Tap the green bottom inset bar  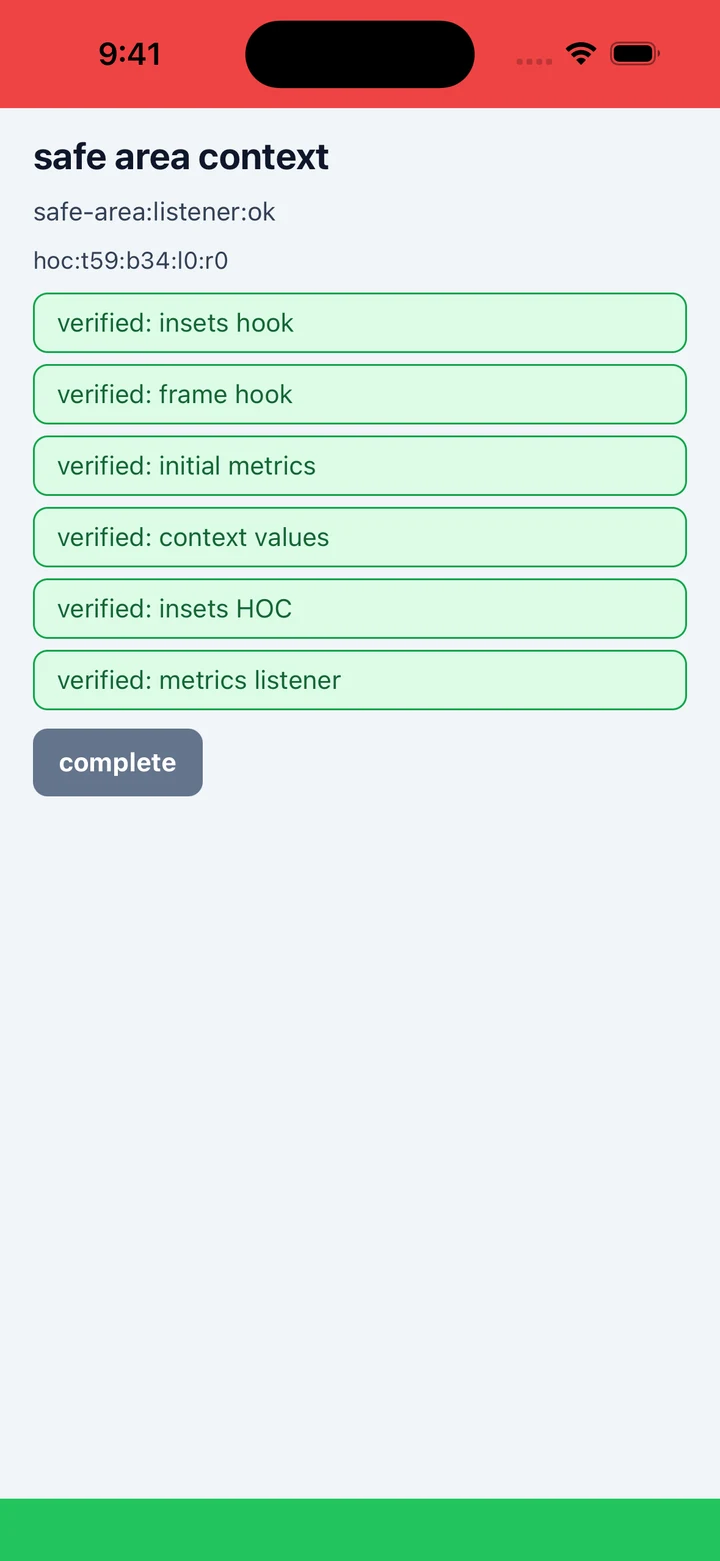[x=360, y=1530]
